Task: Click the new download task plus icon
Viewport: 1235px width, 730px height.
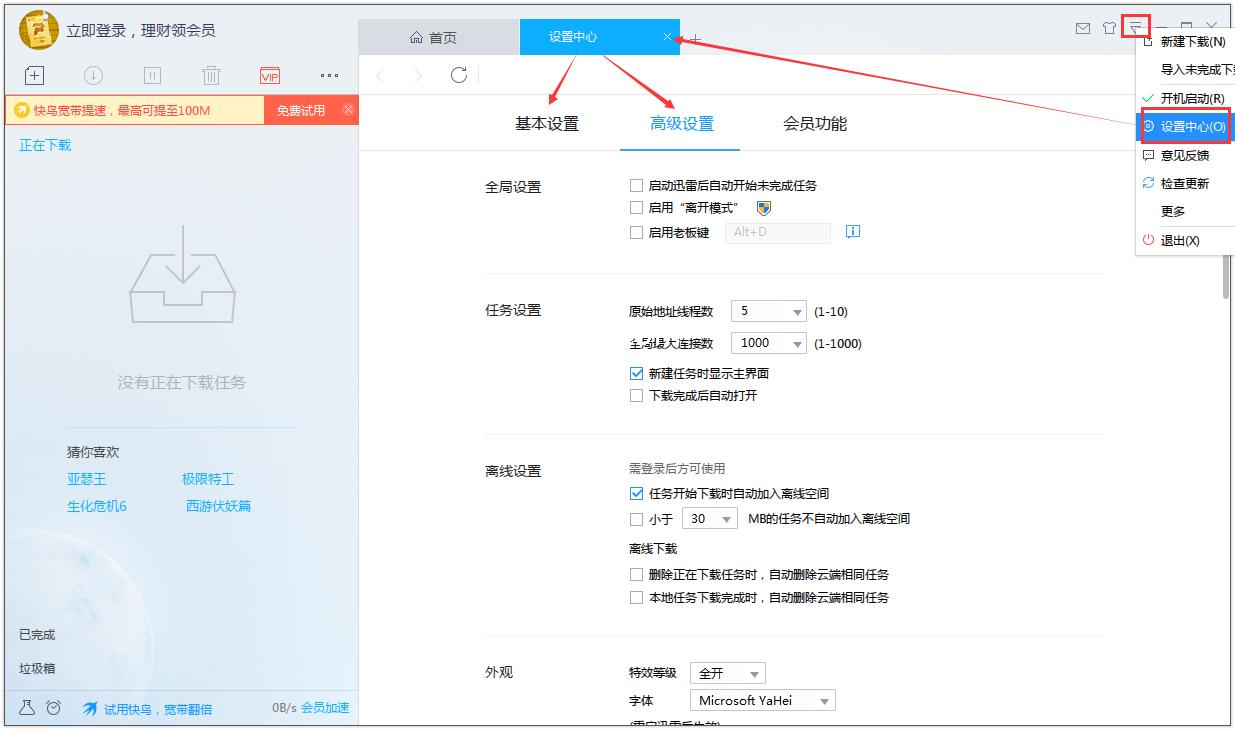Action: point(34,76)
